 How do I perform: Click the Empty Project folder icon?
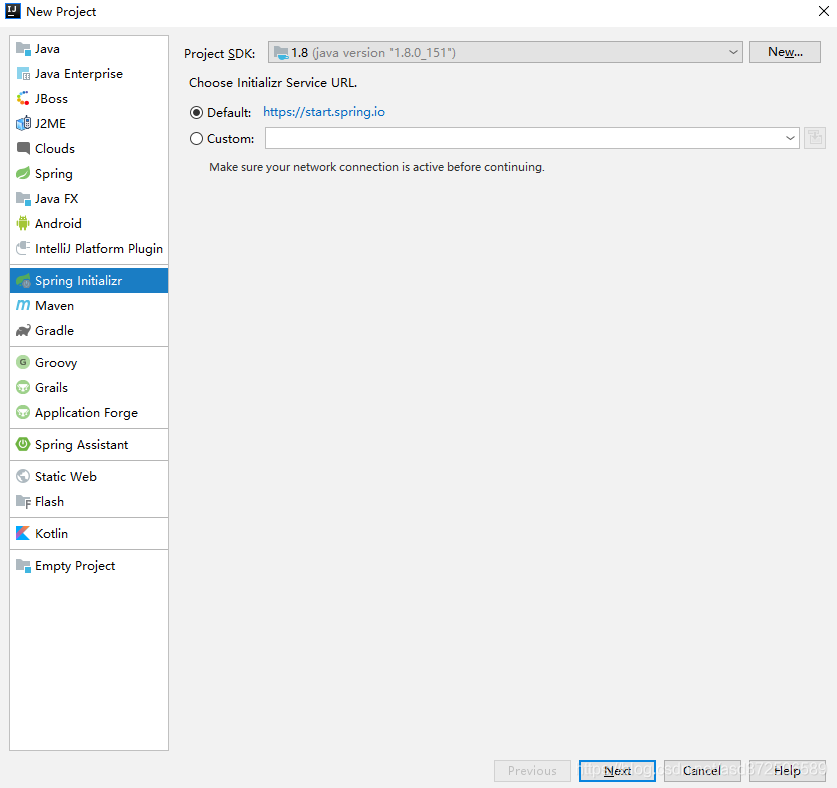(23, 565)
